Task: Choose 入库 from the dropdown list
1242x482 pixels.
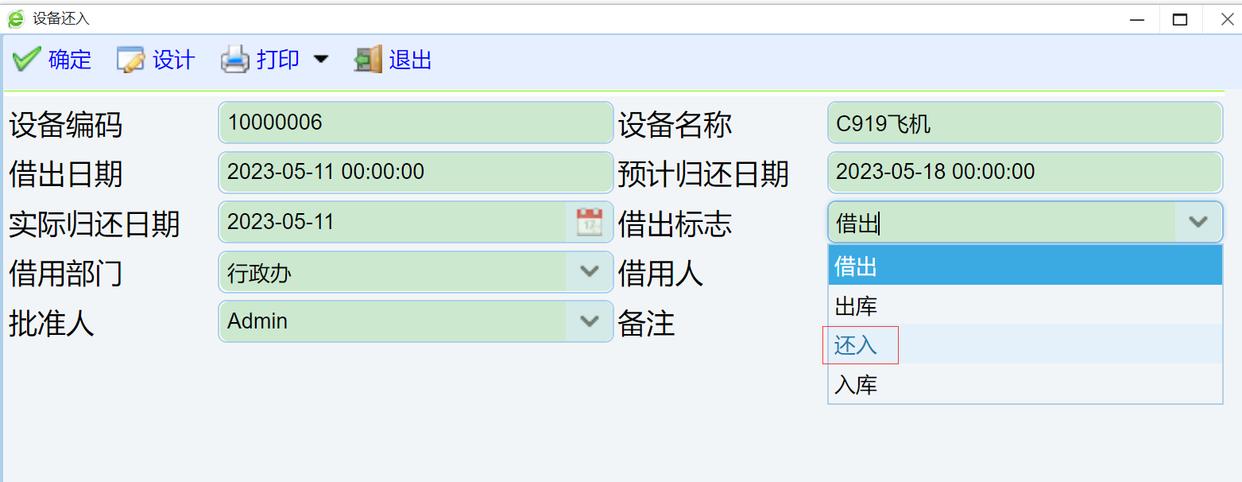Action: 1024,384
